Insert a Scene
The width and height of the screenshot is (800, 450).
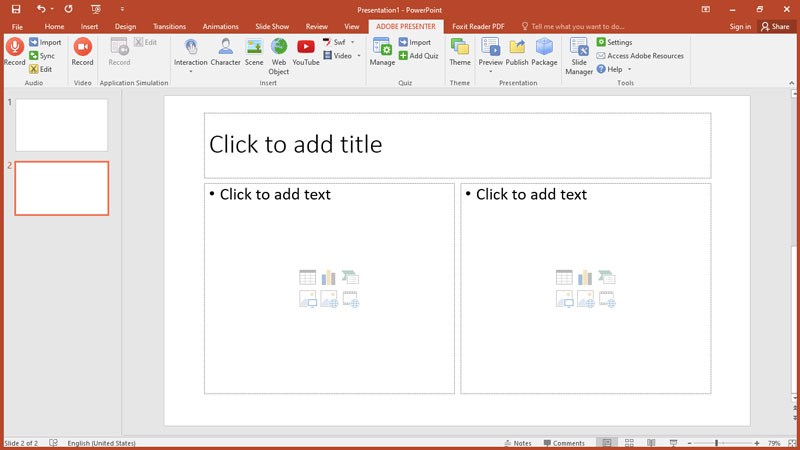tap(254, 52)
